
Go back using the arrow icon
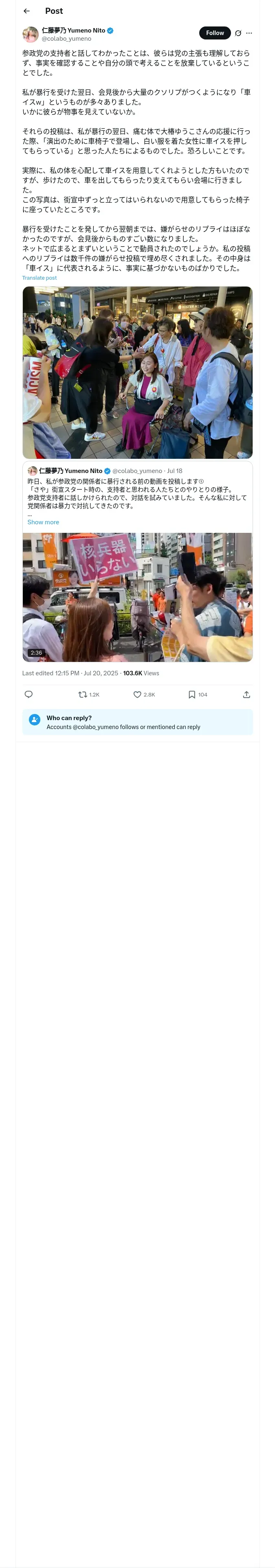(27, 11)
